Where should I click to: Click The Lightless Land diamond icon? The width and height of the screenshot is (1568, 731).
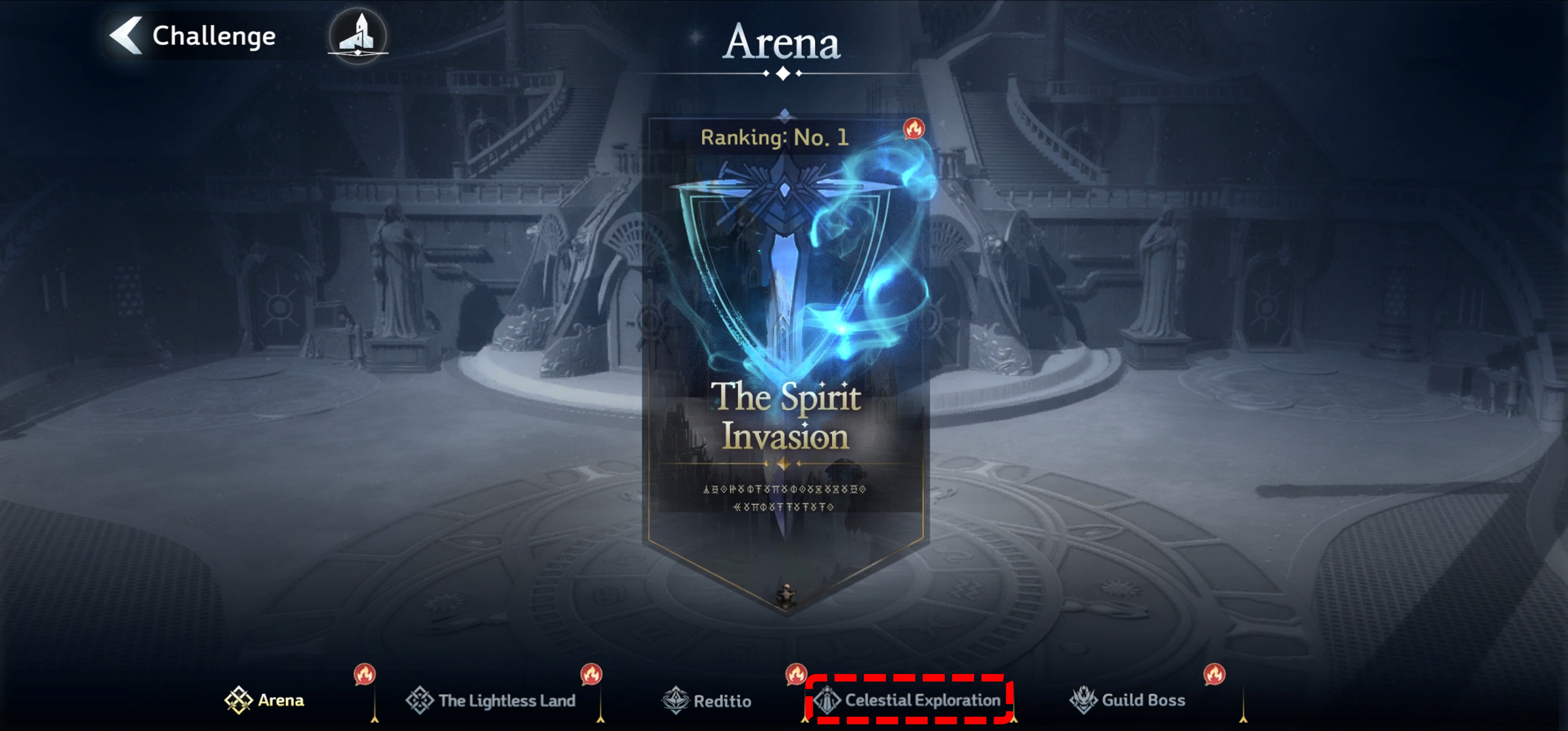tap(420, 701)
